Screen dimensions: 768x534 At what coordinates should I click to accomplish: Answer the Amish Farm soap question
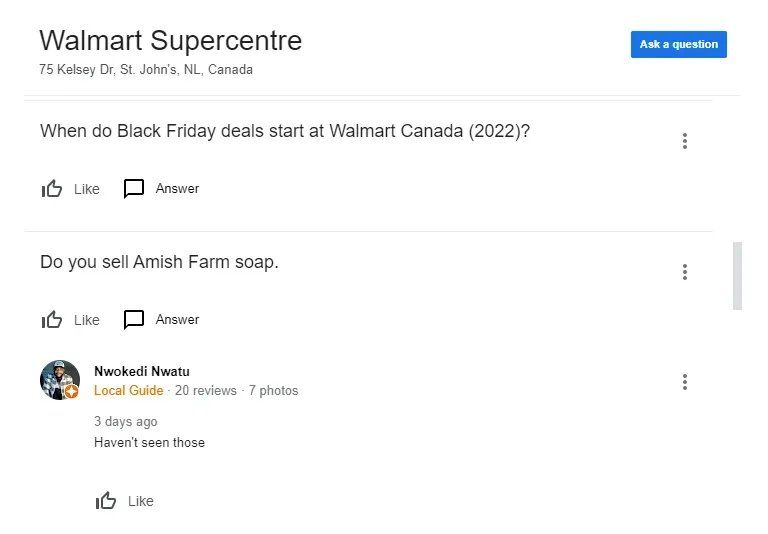coord(134,320)
